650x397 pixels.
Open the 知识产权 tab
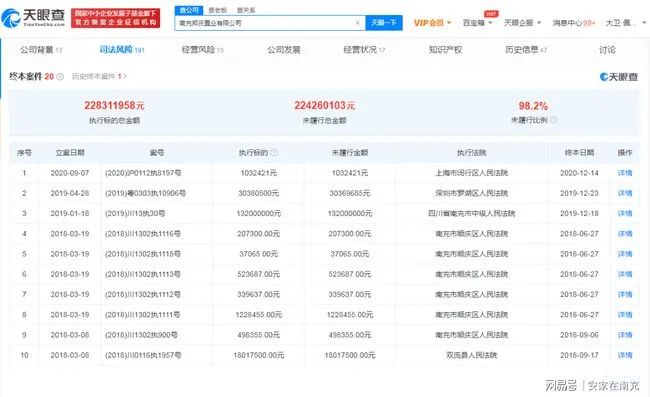[x=445, y=50]
